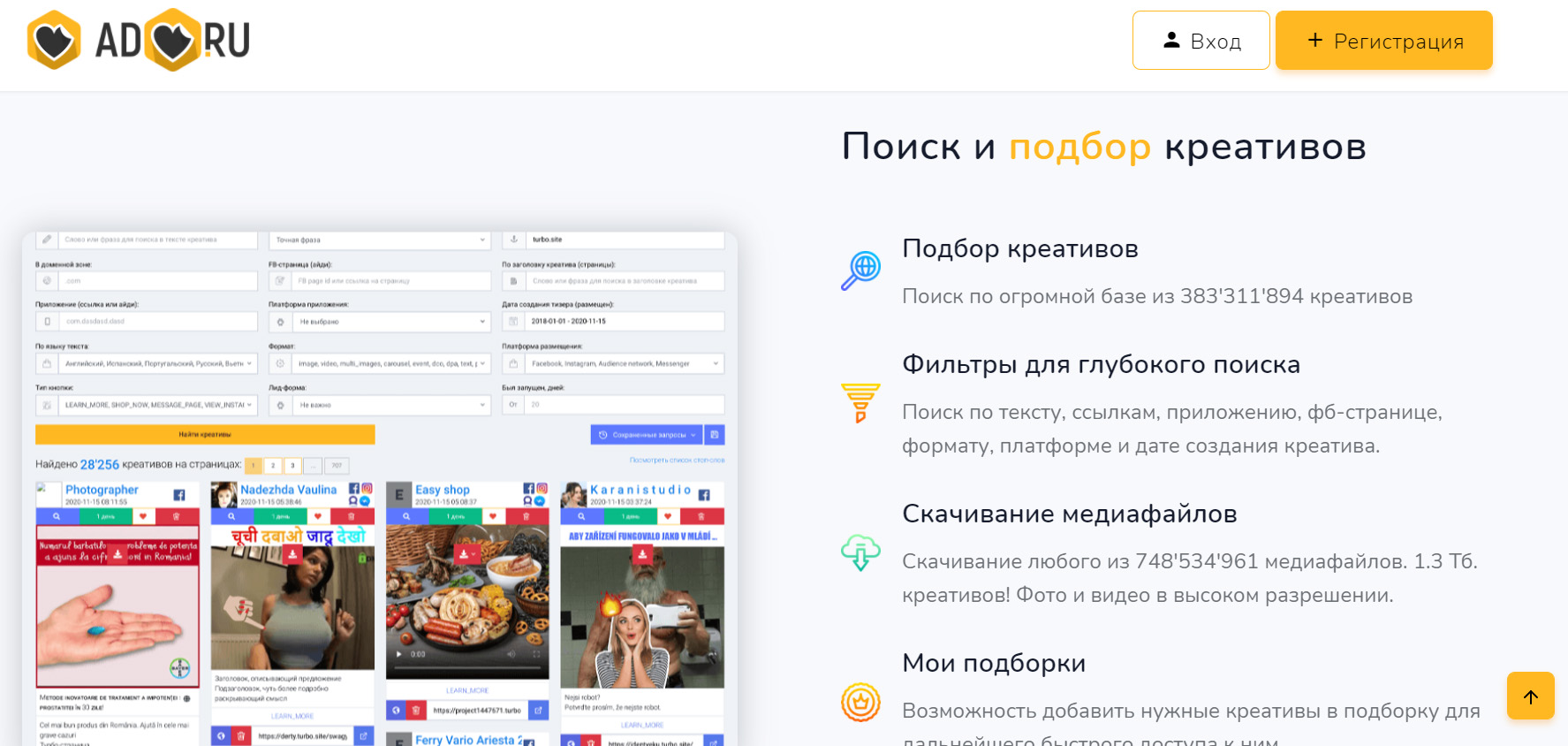Click the turbo.site input field

[x=625, y=240]
